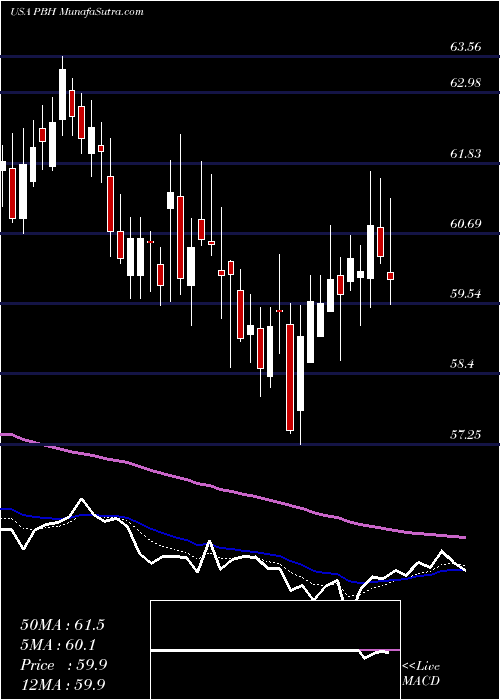Image resolution: width=500 pixels, height=700 pixels.
Task: Click the 12MA : 59.9 readout
Action: coord(63,684)
